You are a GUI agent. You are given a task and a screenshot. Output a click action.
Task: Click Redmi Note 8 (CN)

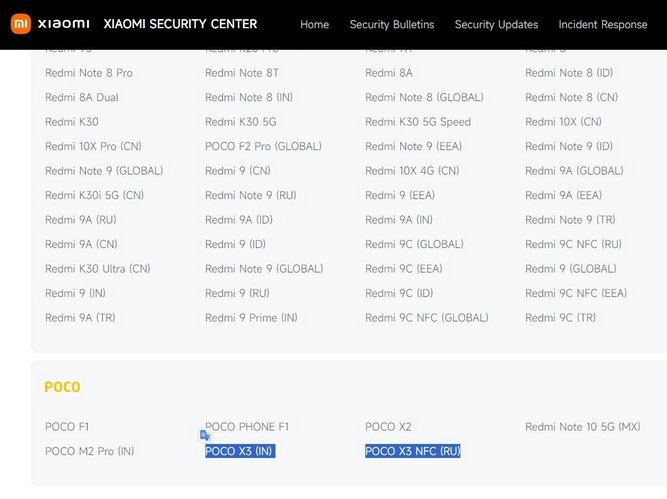point(571,97)
